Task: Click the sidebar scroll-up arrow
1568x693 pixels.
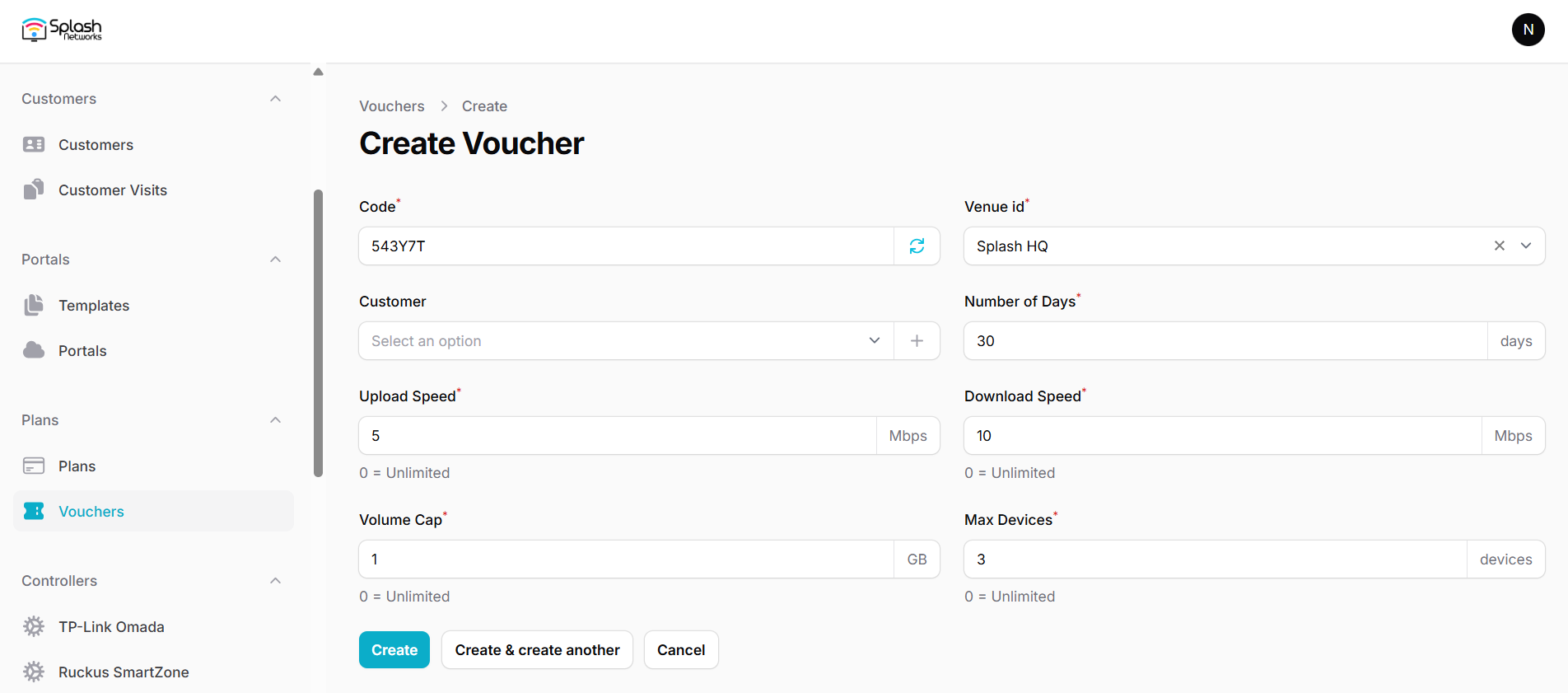Action: [318, 72]
